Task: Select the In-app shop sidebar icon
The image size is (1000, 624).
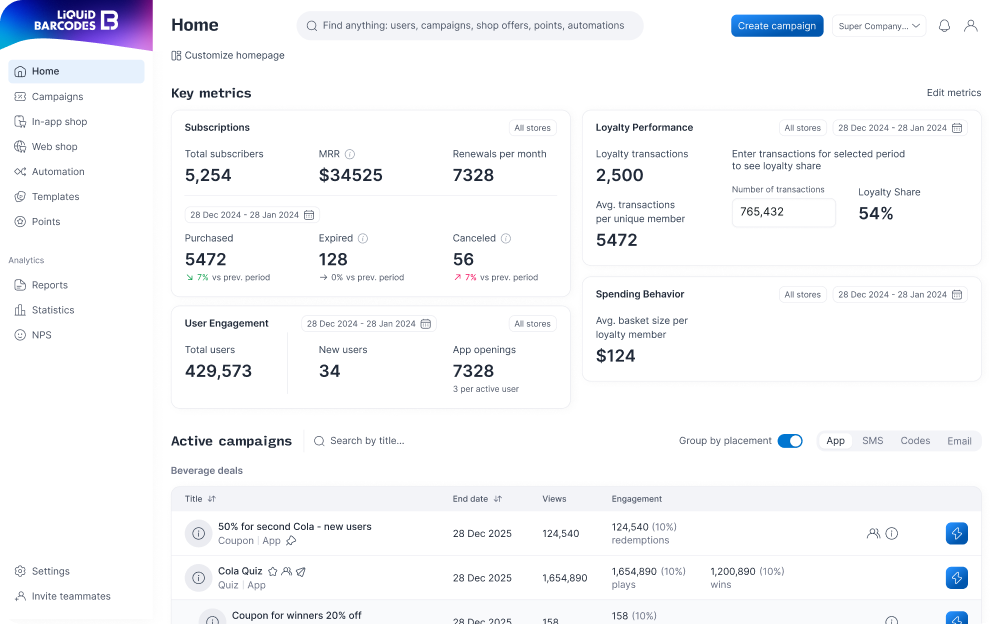Action: [20, 121]
